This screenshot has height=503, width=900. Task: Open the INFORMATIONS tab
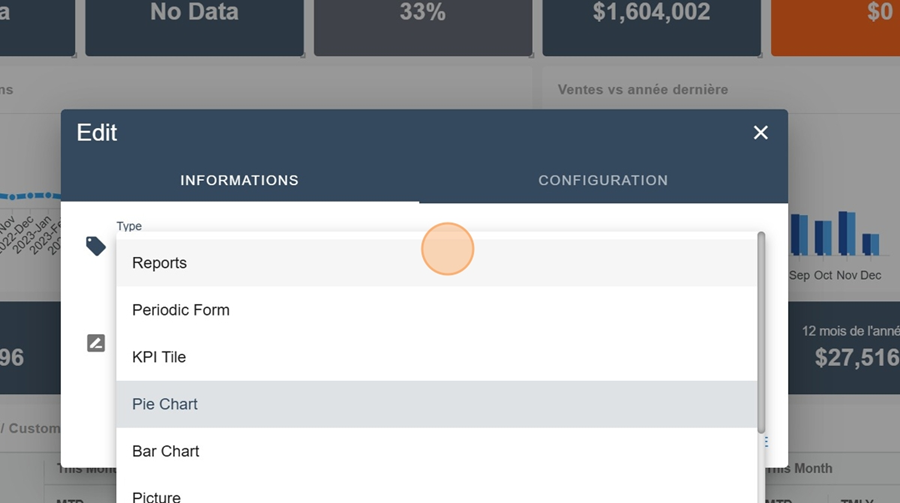pos(239,181)
